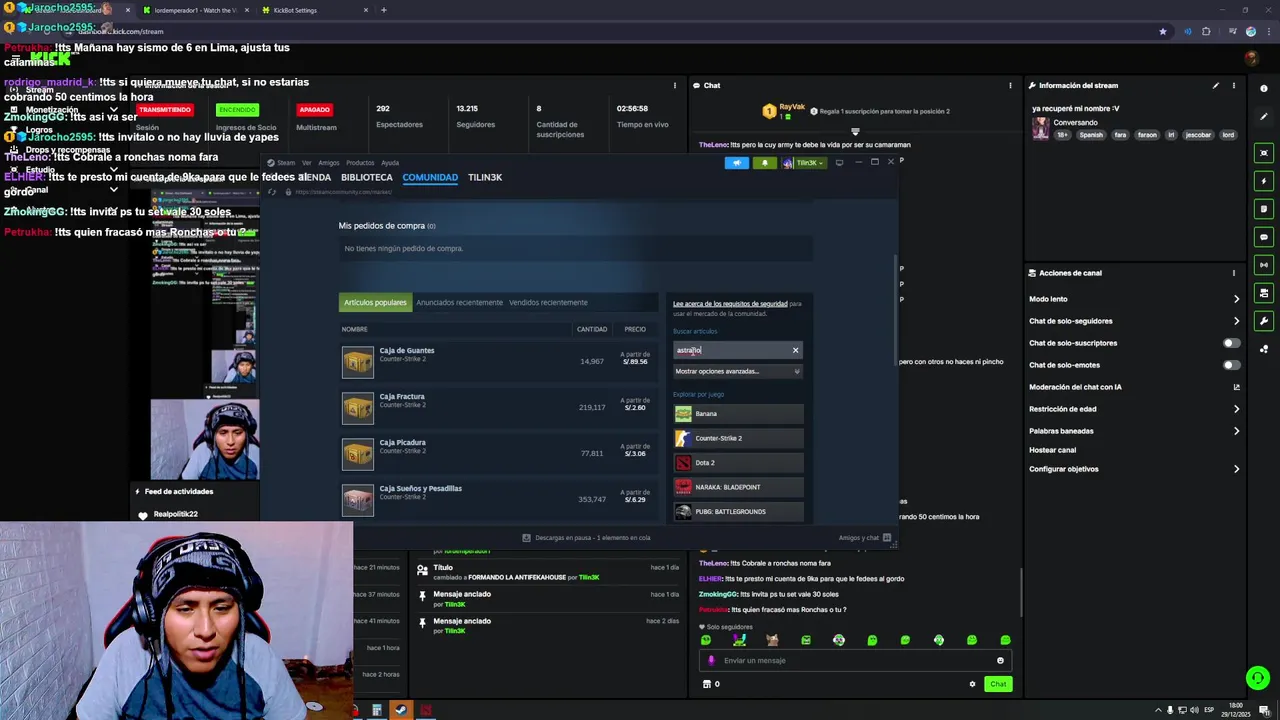Toggle Chat de solo-suscriptores switch
The height and width of the screenshot is (720, 1280).
tap(1232, 343)
